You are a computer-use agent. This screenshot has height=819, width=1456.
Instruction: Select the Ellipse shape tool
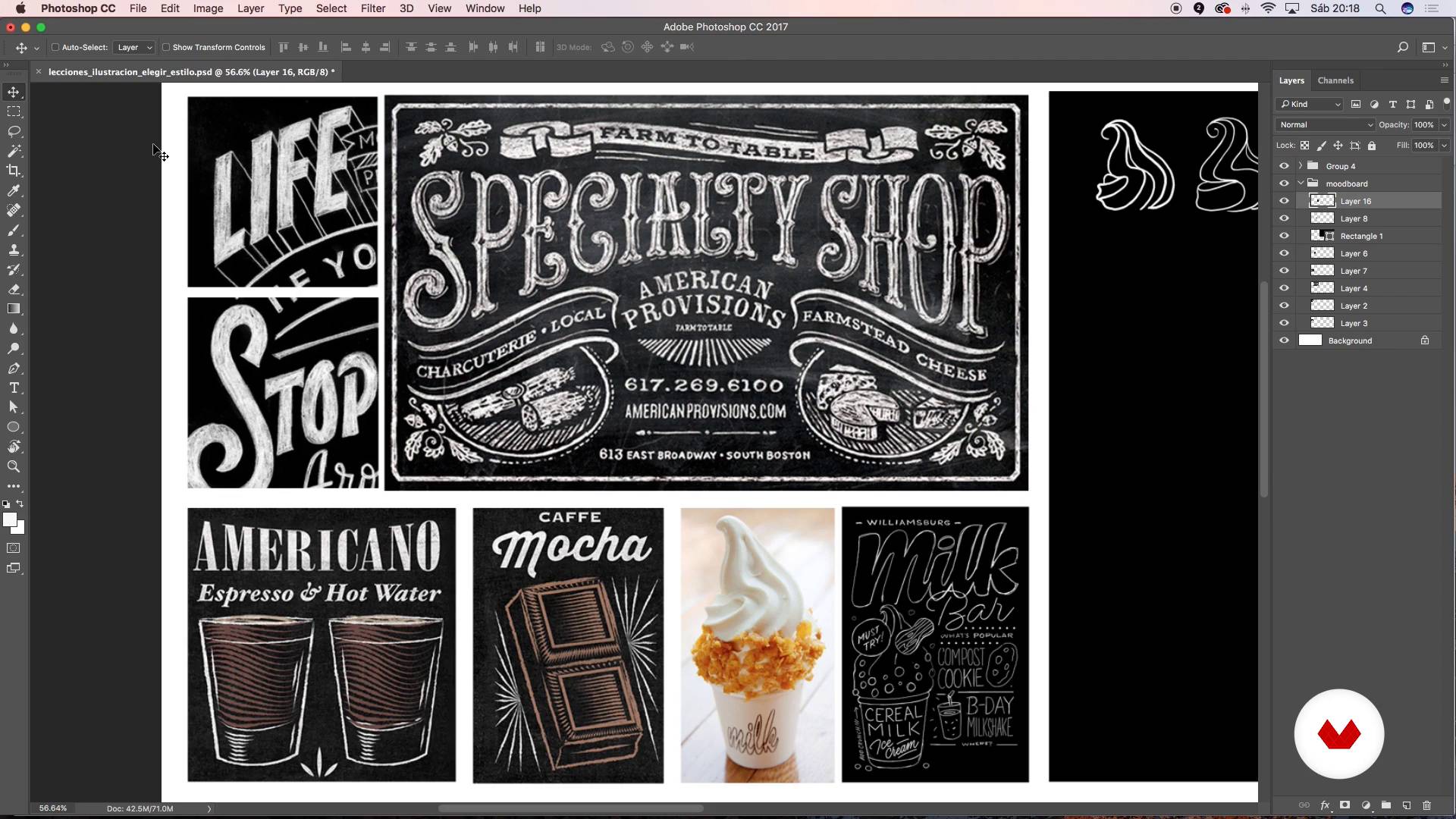pos(14,427)
